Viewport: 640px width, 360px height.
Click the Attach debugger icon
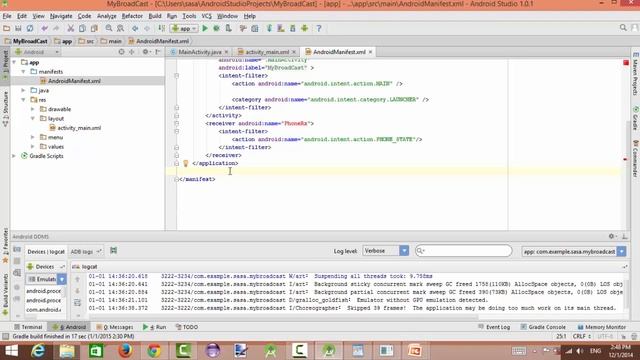pos(229,28)
